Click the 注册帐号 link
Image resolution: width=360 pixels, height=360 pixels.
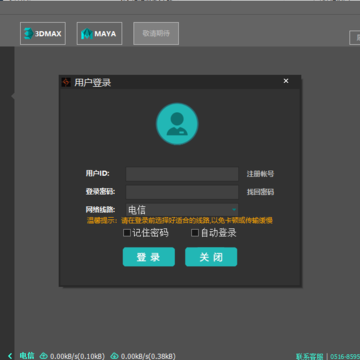click(x=260, y=174)
